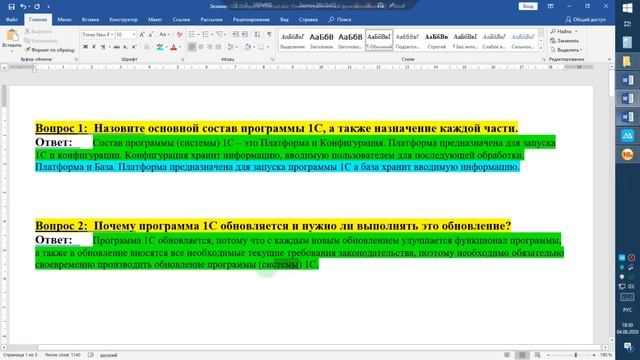Apply the Строгий style
The width and height of the screenshot is (640, 360).
coord(436,40)
